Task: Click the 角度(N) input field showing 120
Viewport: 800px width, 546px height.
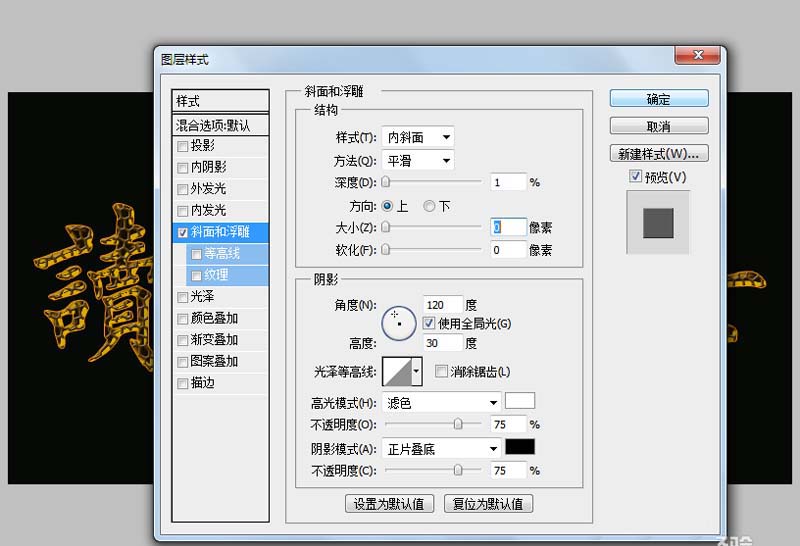Action: click(x=443, y=305)
